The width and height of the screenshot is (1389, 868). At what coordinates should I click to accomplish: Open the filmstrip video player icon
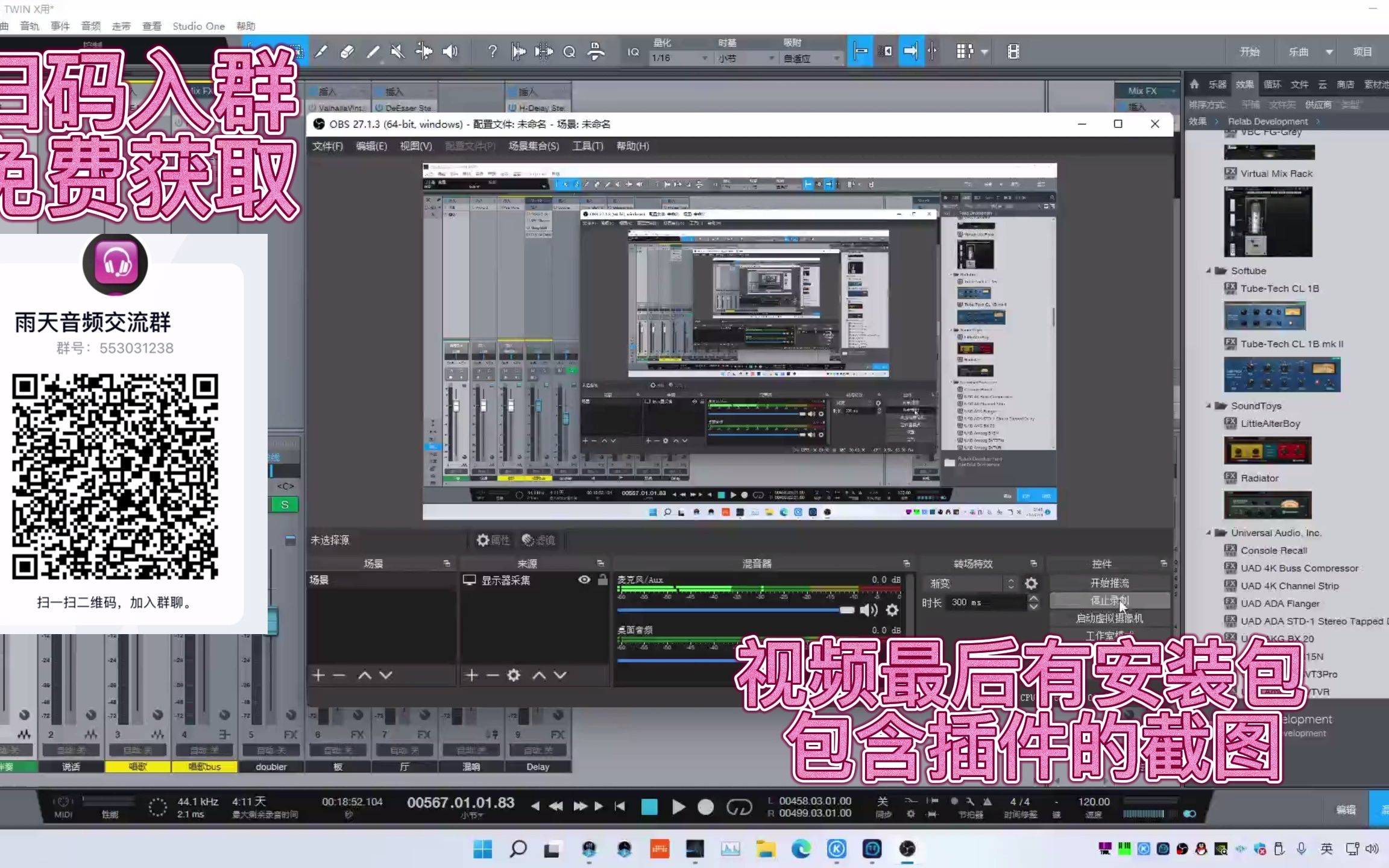coord(1013,52)
